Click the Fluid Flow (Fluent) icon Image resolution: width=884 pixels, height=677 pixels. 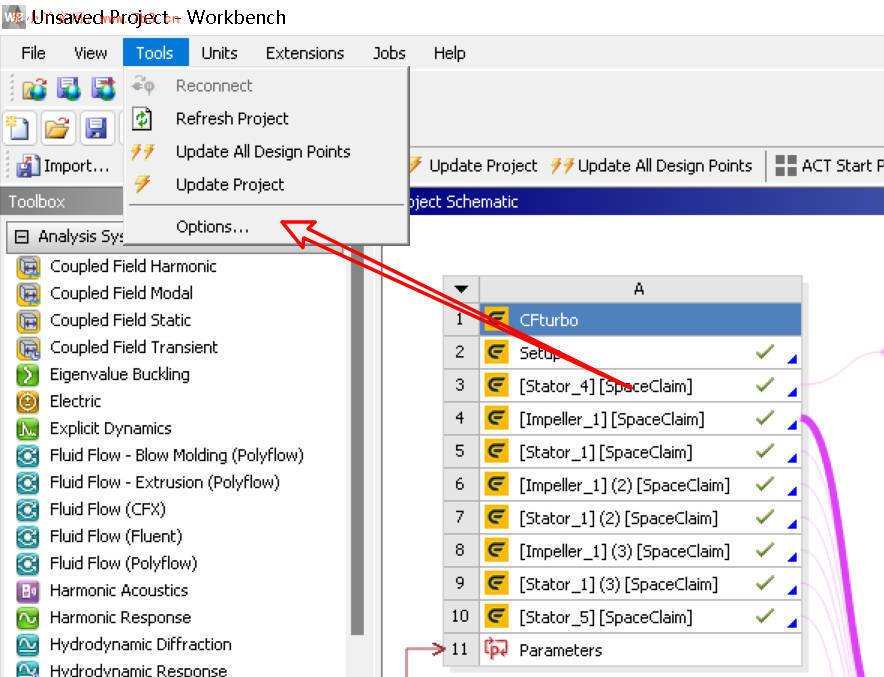coord(28,536)
